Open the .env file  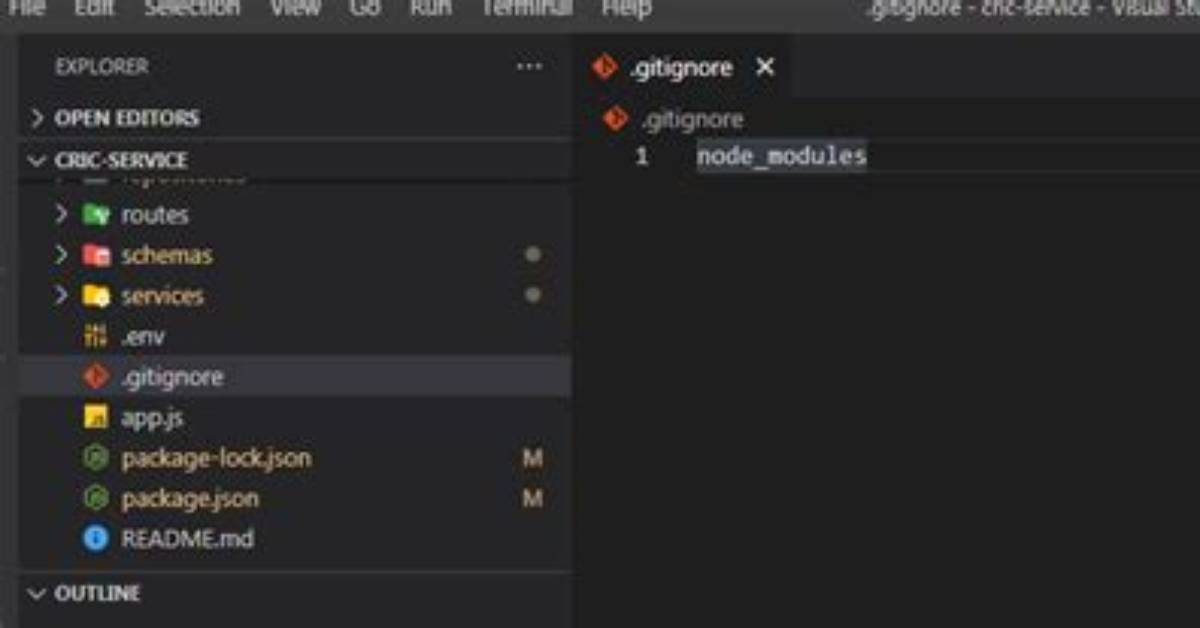tap(295, 337)
